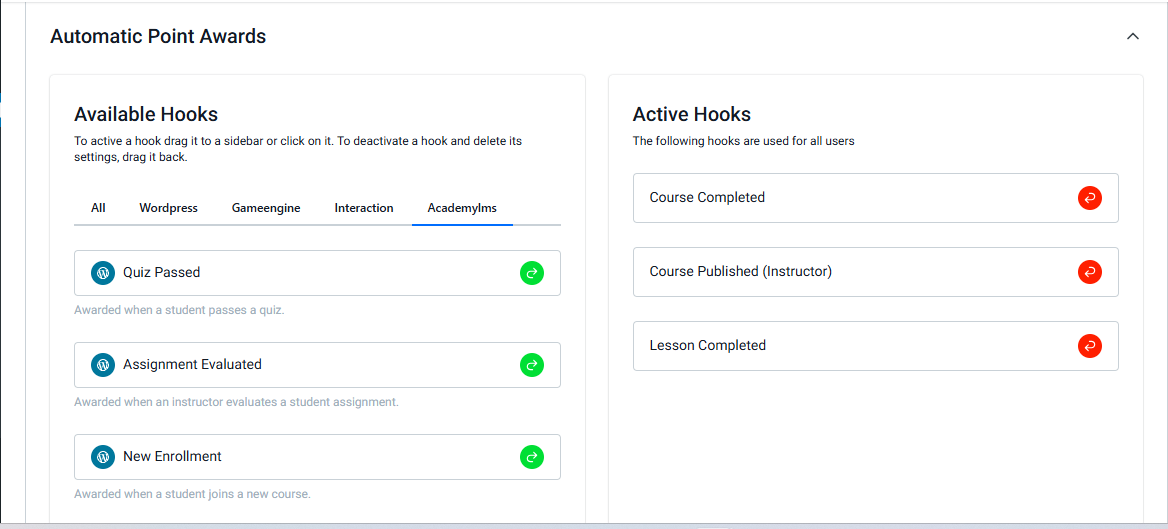Image resolution: width=1168 pixels, height=529 pixels.
Task: Click 'Awarded when a student joins a new course.'
Action: (x=192, y=494)
